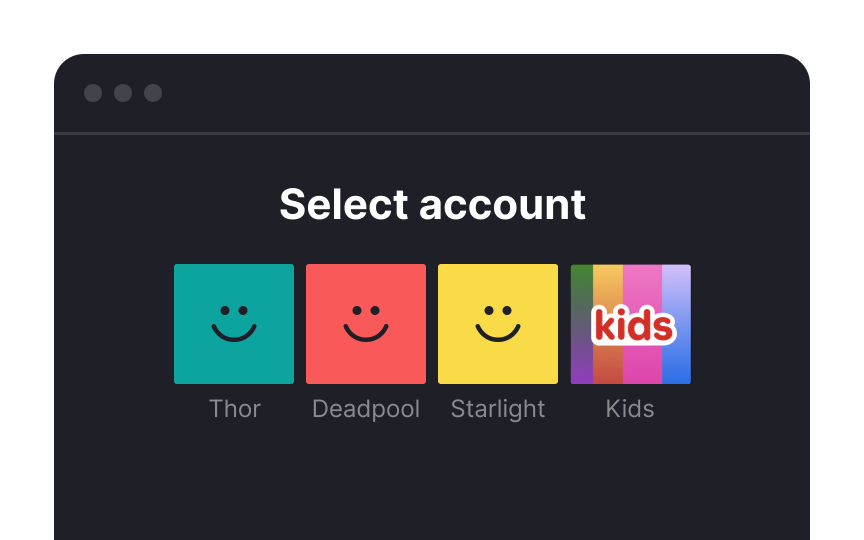Screen dimensions: 864x540
Task: Click the Starlight name label
Action: pyautogui.click(x=498, y=409)
